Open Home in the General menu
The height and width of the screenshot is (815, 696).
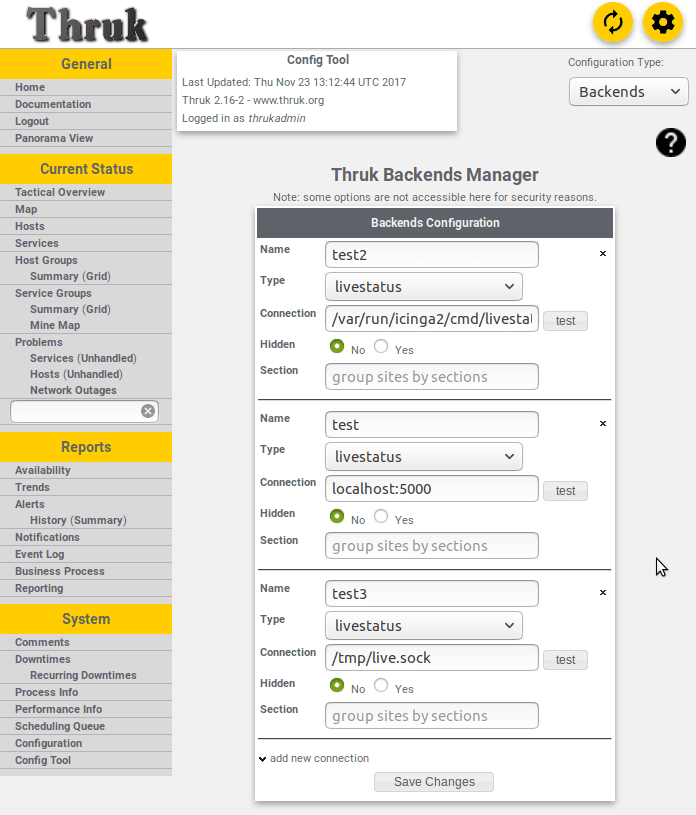tap(30, 87)
